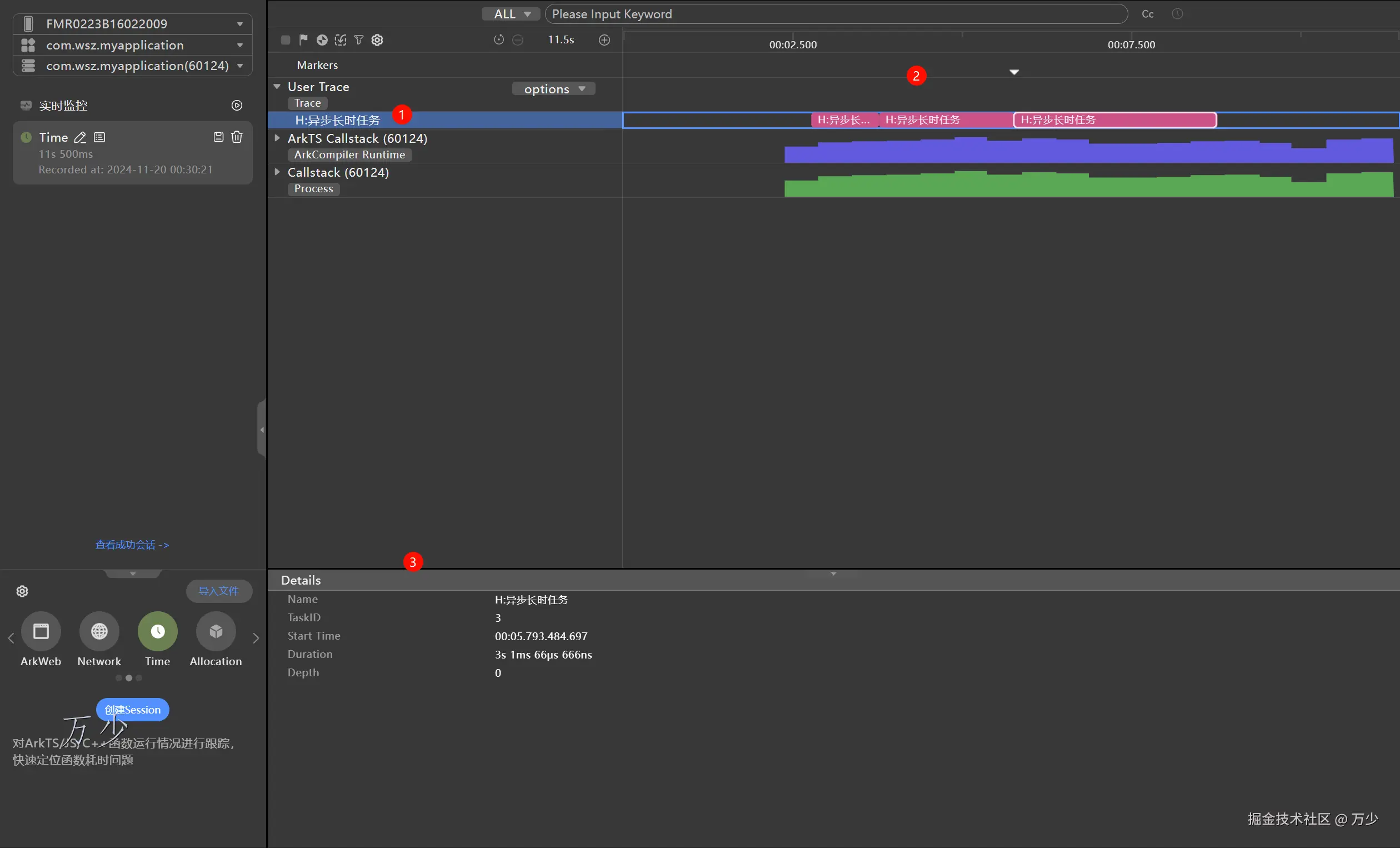The image size is (1400, 848).
Task: Open the User Trace options dropdown
Action: click(x=553, y=89)
